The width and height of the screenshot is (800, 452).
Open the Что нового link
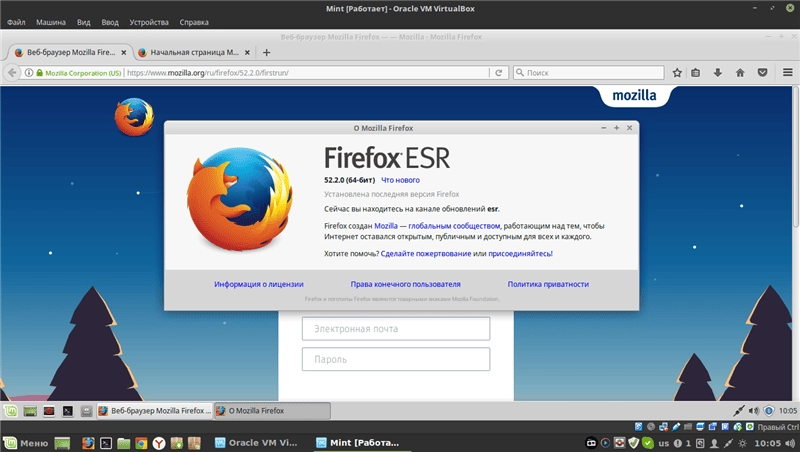[x=401, y=180]
